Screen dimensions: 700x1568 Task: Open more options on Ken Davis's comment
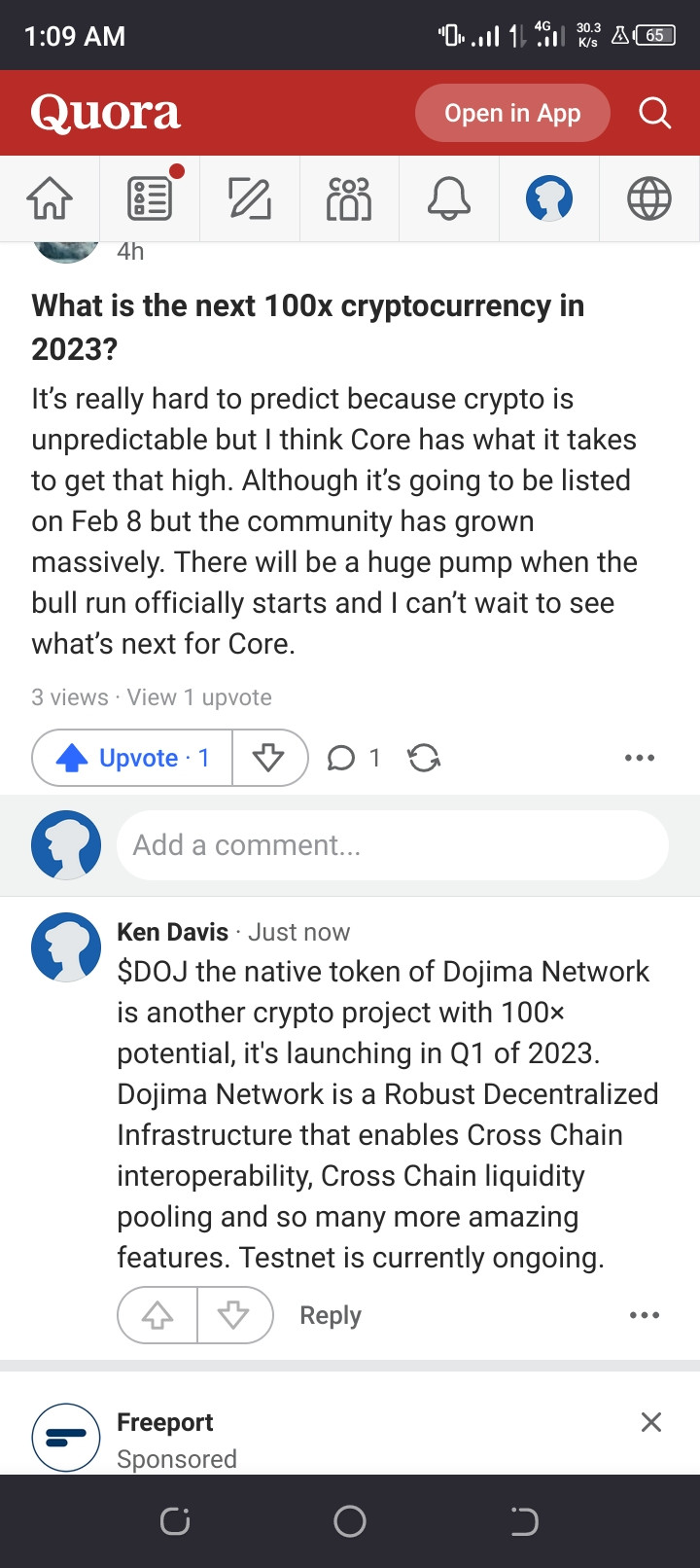pos(644,1315)
